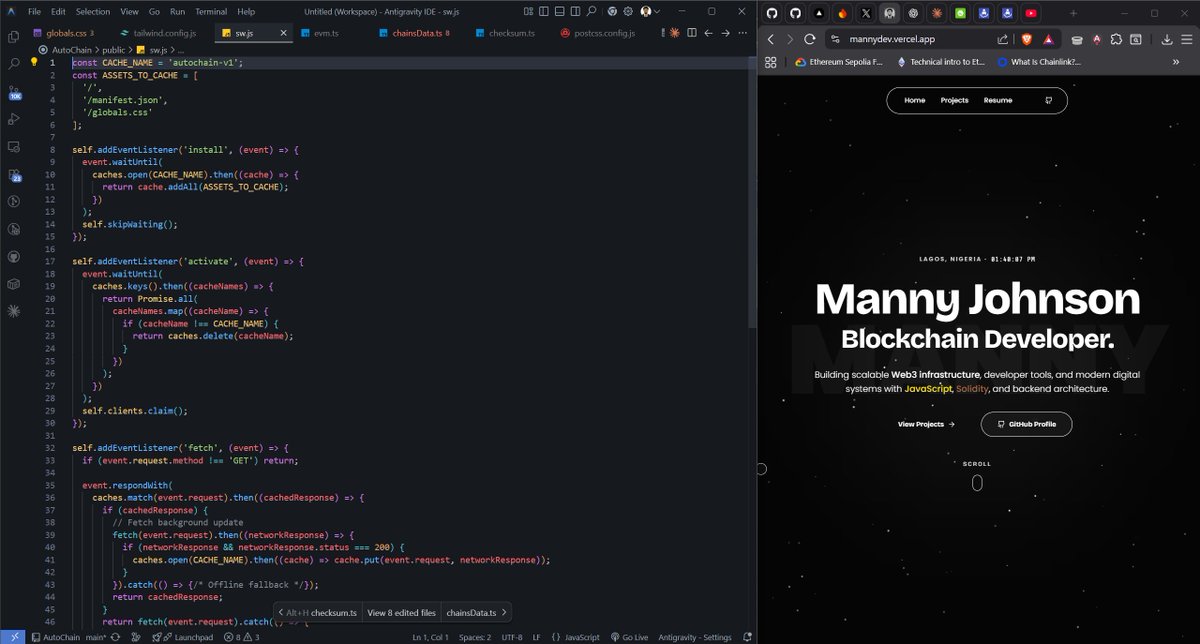This screenshot has width=1200, height=644.
Task: Open the Ethereum Sepolia bookmark
Action: 838,61
